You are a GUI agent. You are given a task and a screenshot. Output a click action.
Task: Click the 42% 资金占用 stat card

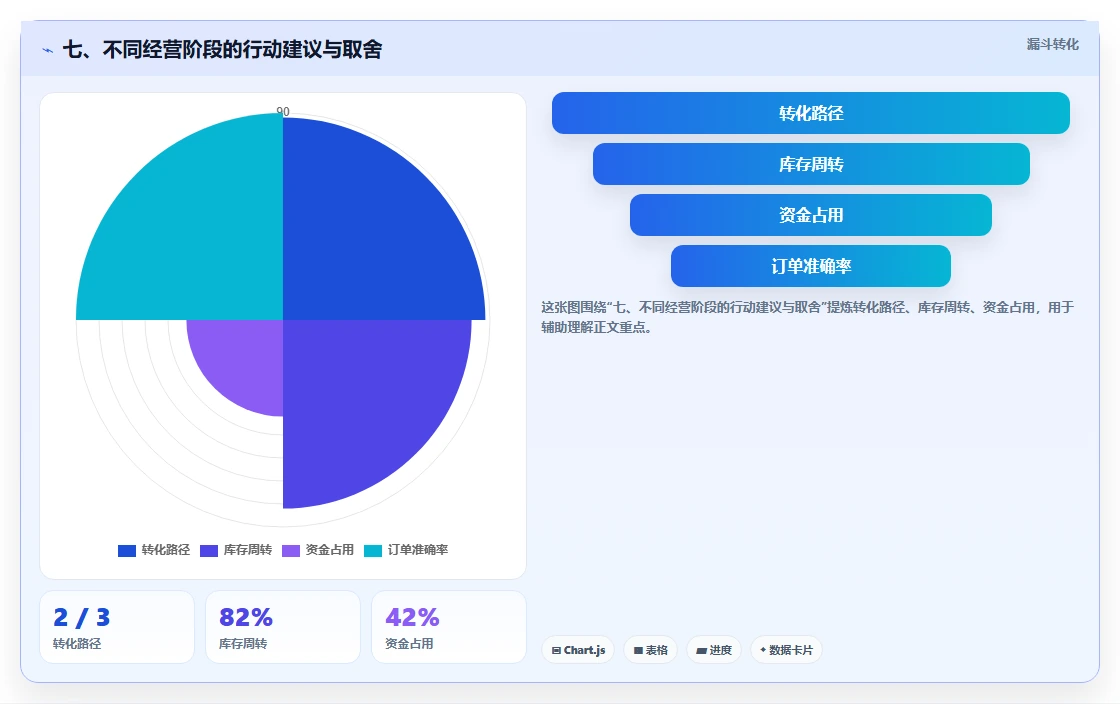449,627
